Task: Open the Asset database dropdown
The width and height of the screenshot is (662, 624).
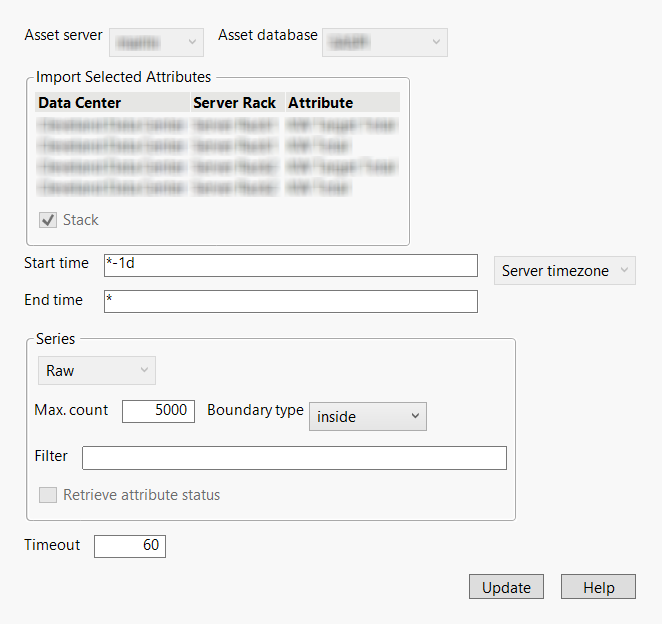Action: (x=384, y=42)
